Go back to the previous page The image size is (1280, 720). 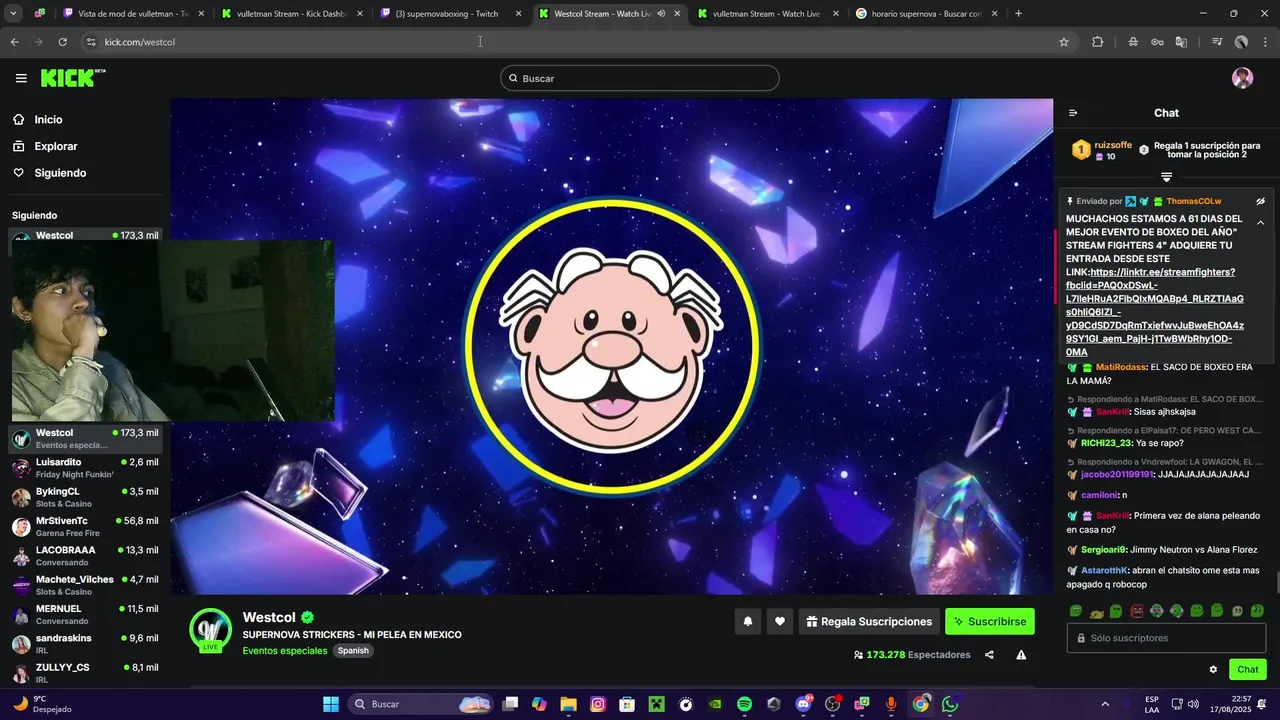click(x=14, y=42)
